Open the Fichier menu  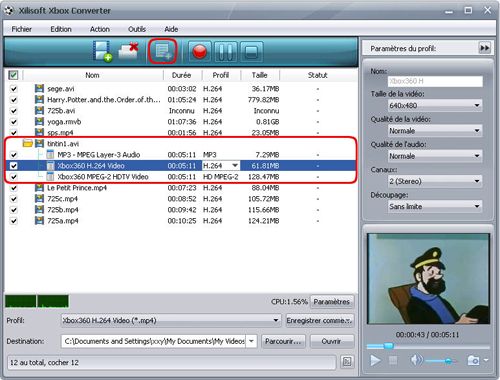[x=22, y=29]
